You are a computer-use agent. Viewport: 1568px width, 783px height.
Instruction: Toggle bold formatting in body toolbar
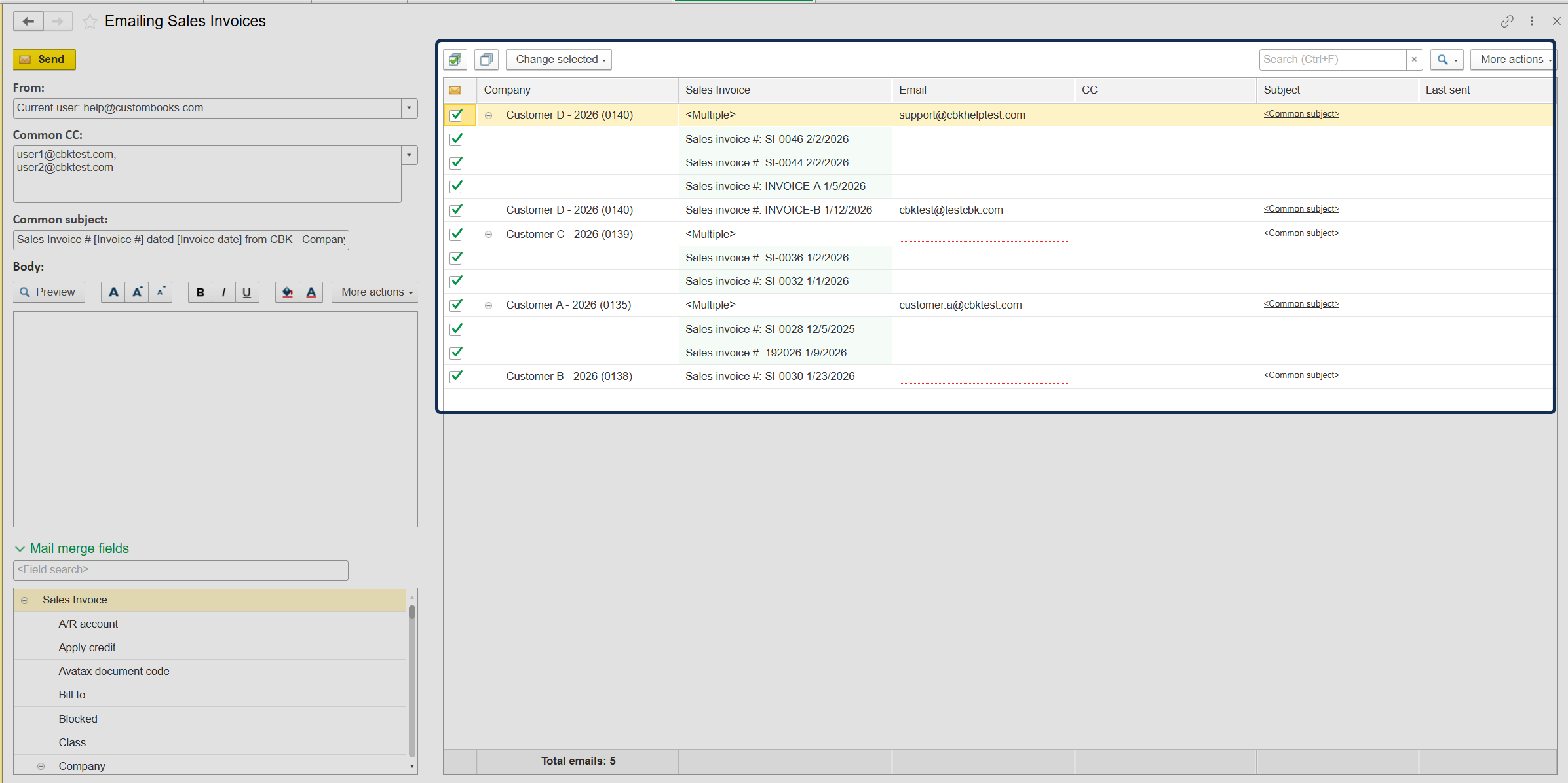point(200,292)
